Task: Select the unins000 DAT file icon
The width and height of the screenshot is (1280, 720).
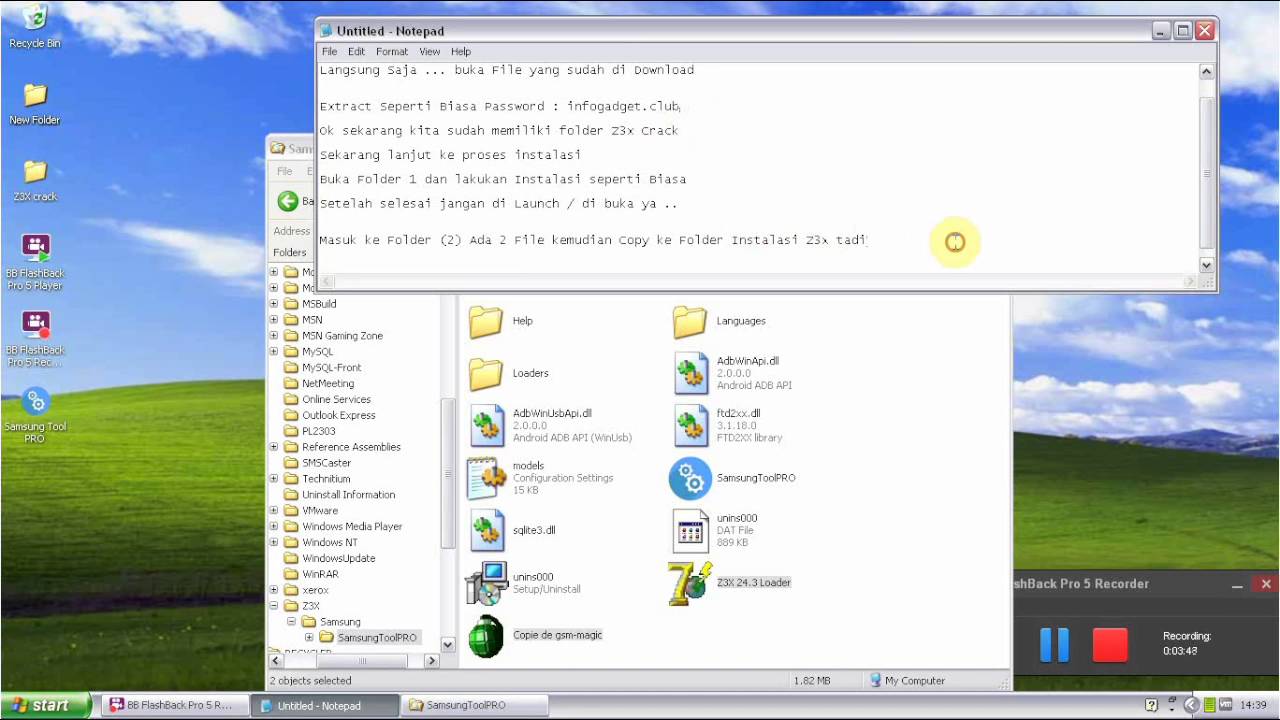Action: point(690,530)
